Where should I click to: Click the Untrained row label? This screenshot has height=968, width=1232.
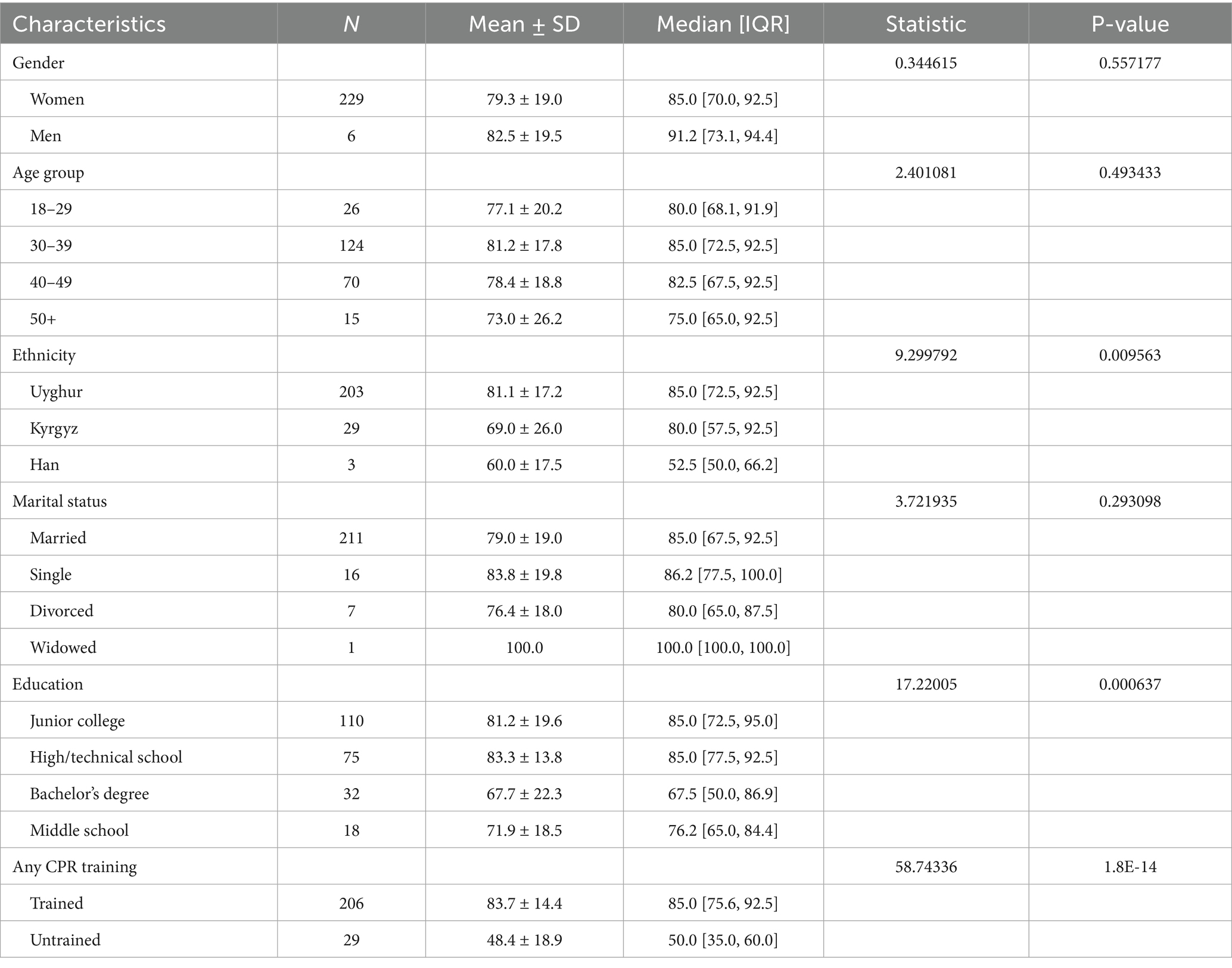(x=65, y=939)
